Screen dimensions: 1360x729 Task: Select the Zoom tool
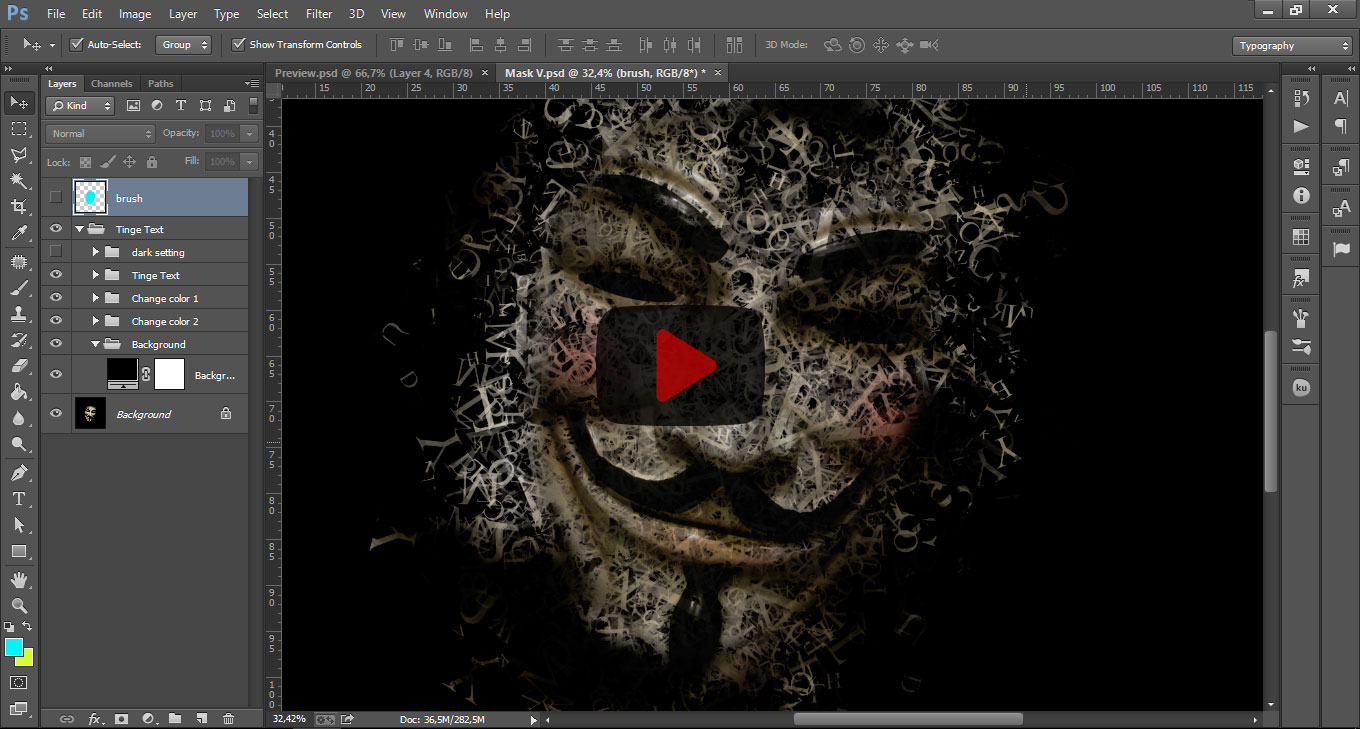tap(18, 606)
